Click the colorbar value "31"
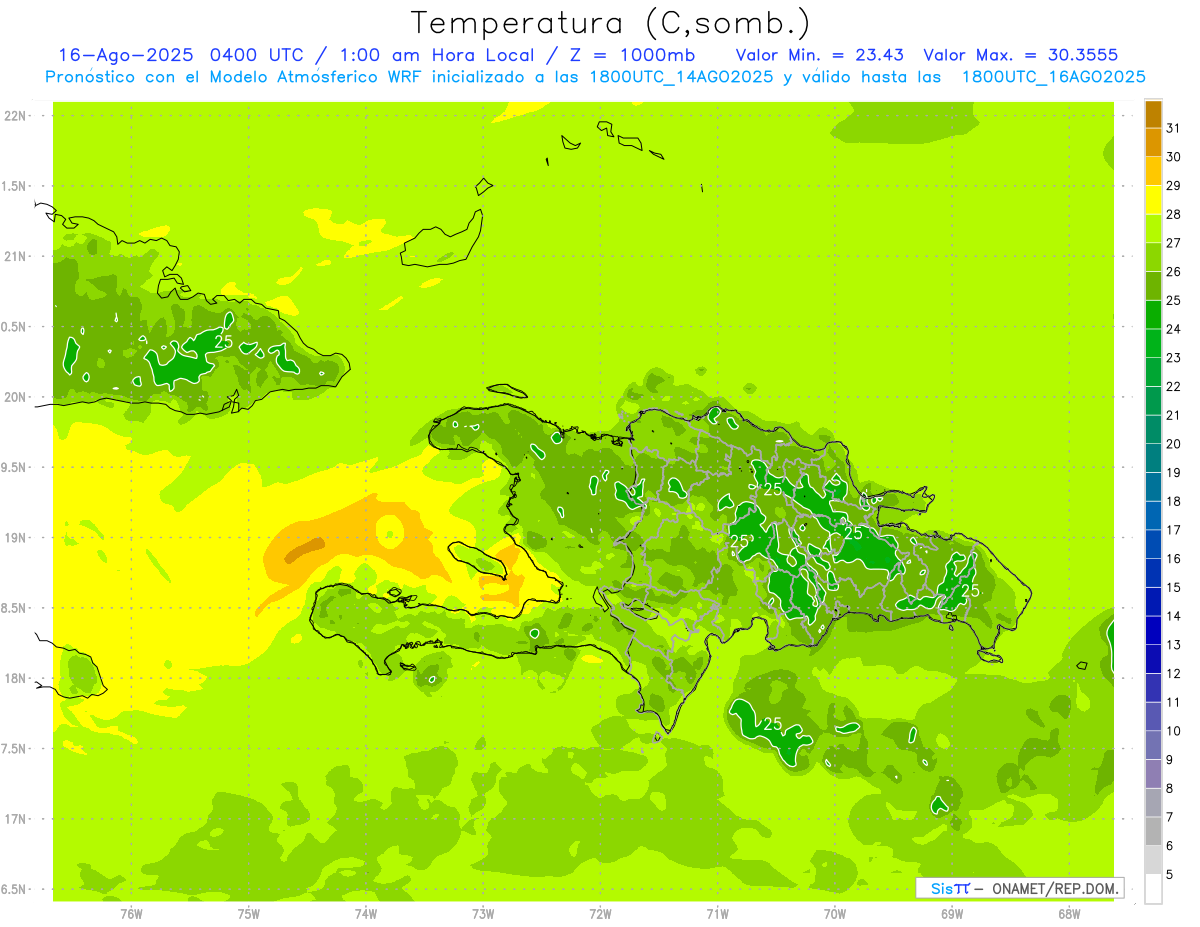The height and width of the screenshot is (927, 1200). tap(1174, 128)
